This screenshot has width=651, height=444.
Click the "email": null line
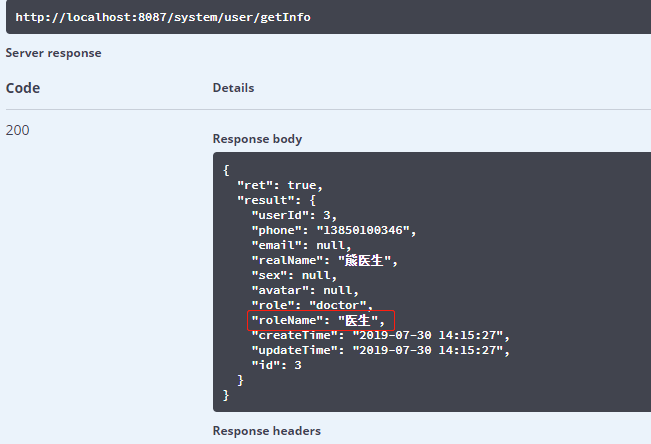point(301,245)
